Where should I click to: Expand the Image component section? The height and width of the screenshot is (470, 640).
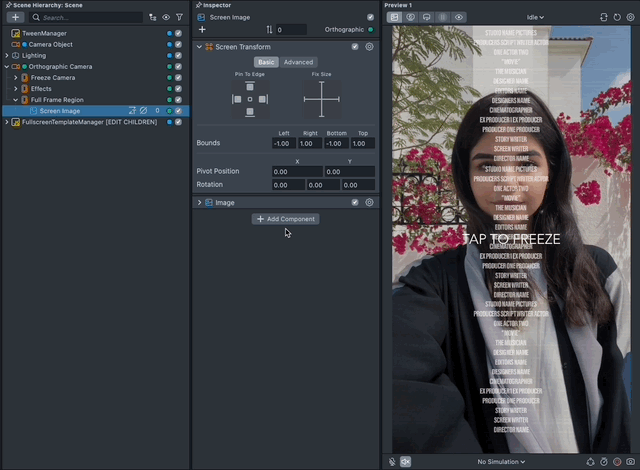coord(199,202)
